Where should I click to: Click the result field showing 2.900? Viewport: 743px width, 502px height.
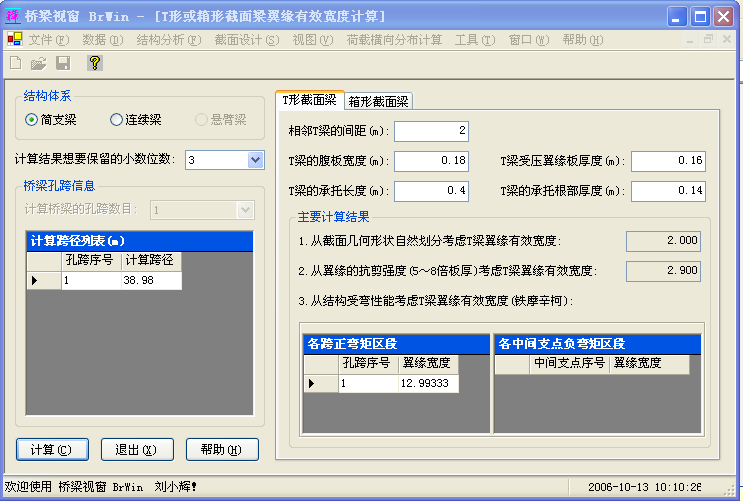(x=663, y=271)
